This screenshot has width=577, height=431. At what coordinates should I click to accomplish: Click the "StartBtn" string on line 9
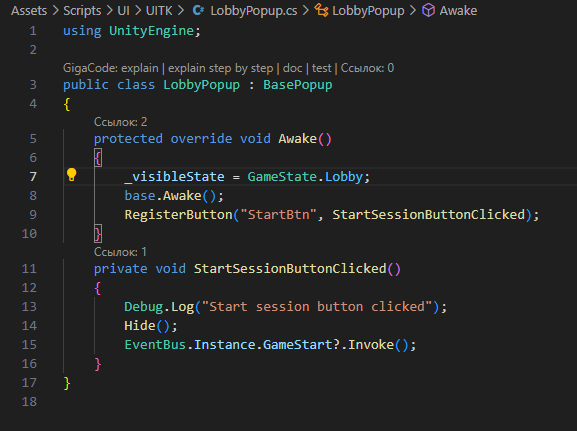pyautogui.click(x=278, y=215)
